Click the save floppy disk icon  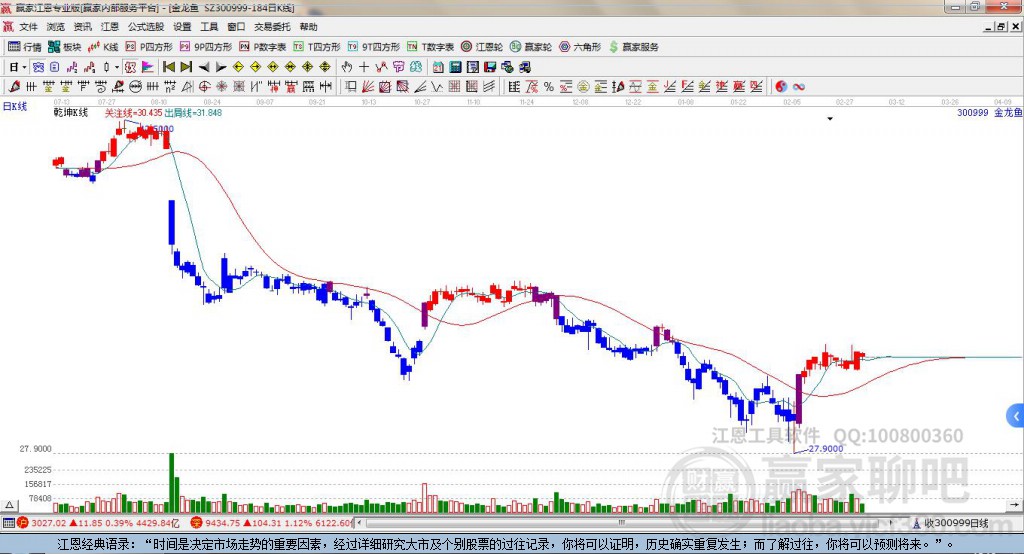[490, 67]
